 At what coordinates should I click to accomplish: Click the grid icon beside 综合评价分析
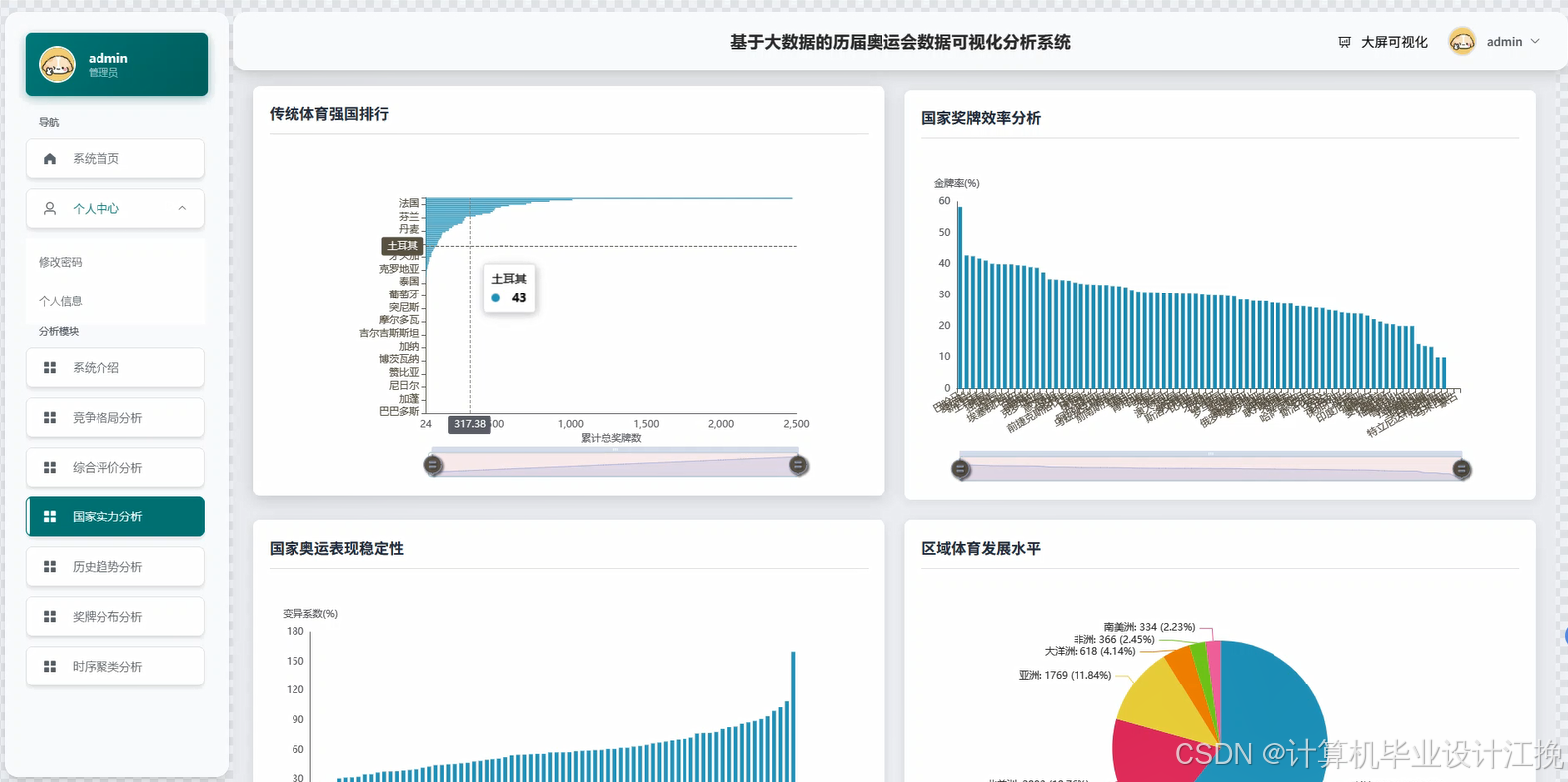(x=50, y=468)
